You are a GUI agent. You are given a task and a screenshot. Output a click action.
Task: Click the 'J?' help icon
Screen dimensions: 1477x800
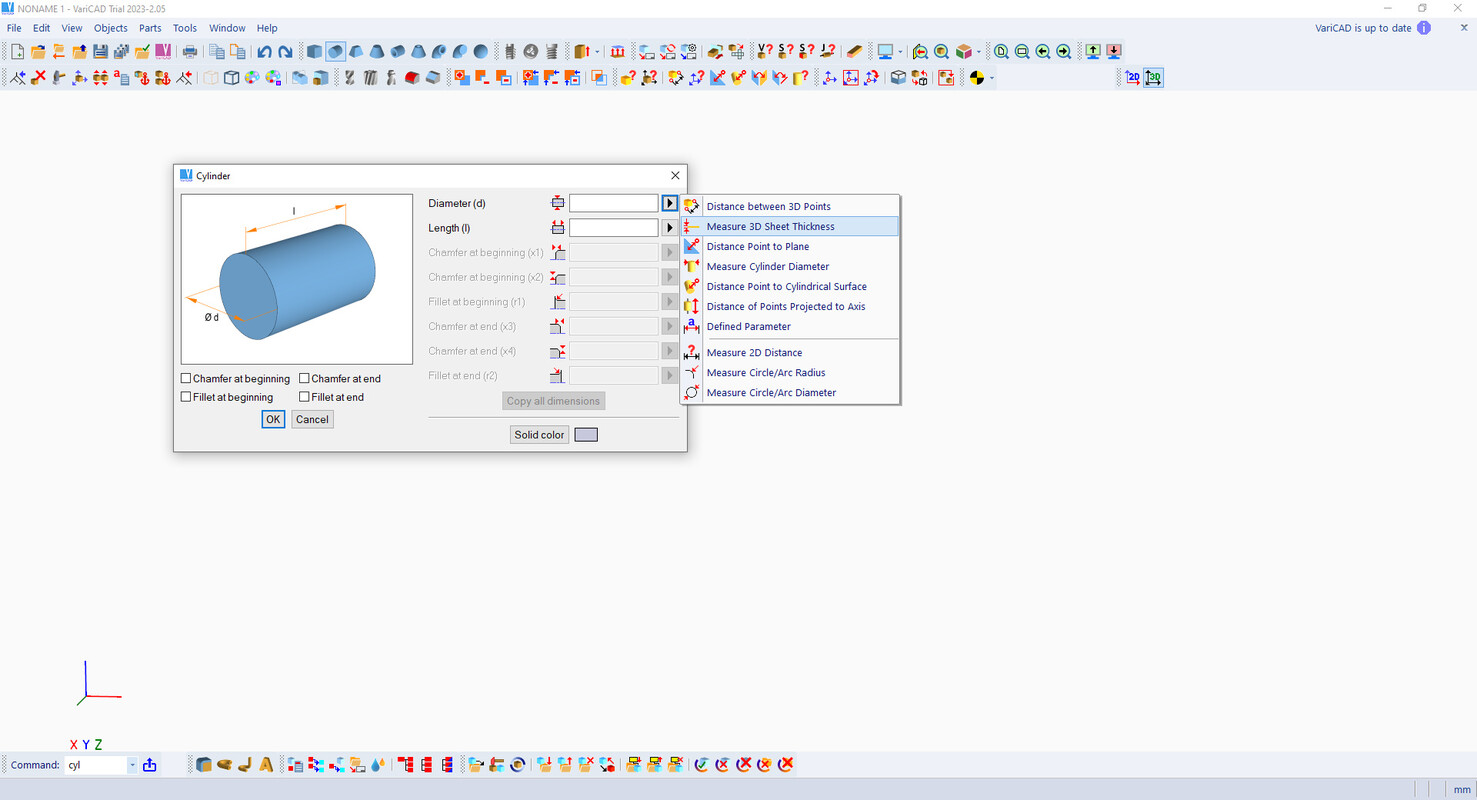[x=828, y=52]
